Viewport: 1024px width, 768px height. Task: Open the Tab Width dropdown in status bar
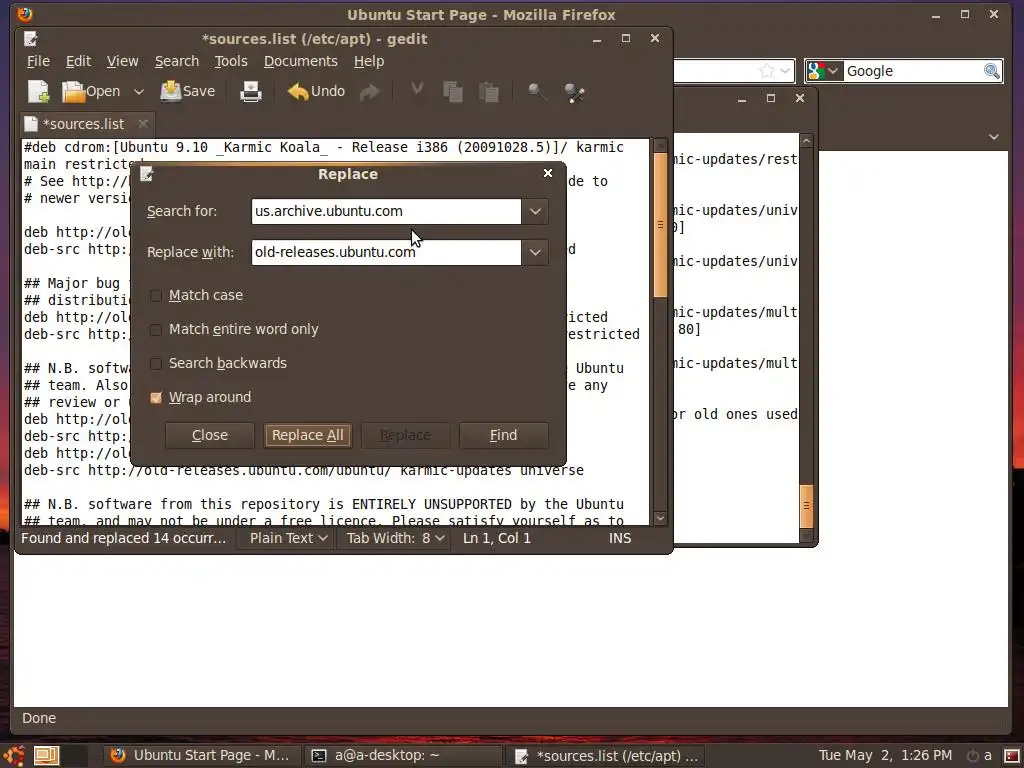394,538
